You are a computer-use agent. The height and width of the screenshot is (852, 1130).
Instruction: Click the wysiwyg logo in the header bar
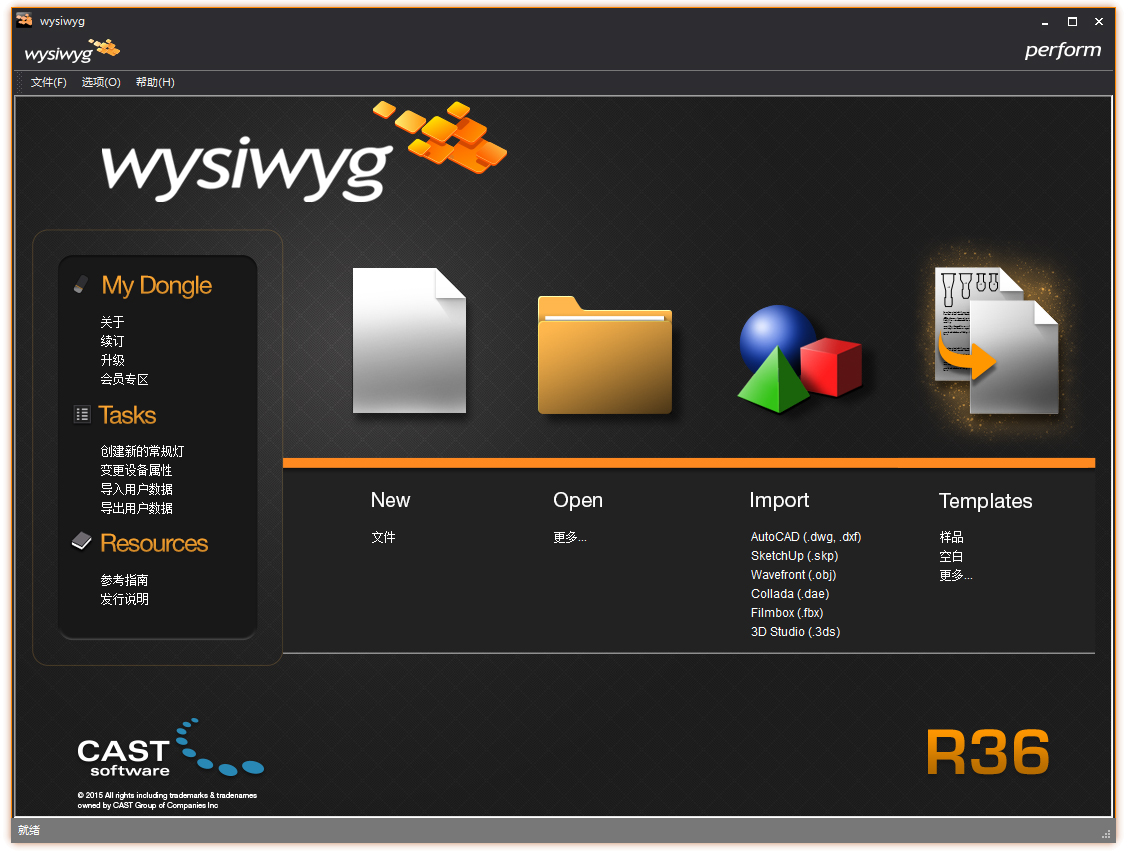click(x=70, y=49)
